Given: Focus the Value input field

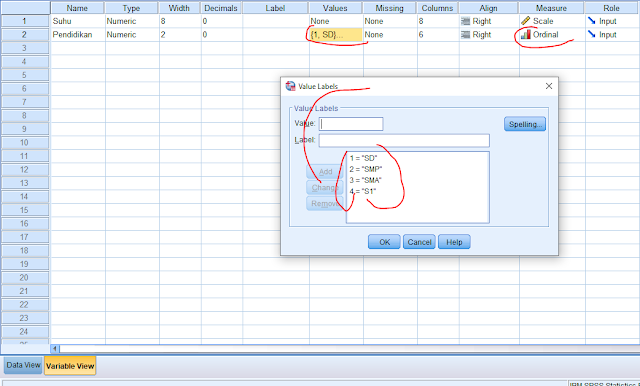Looking at the screenshot, I should tap(351, 124).
